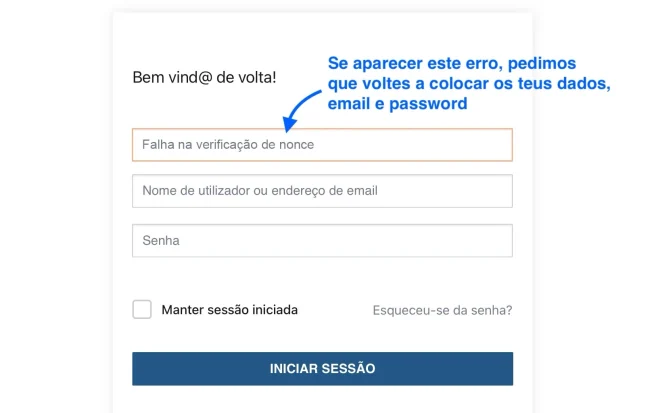
Task: Click the word "senha?" in the forgot link
Action: pos(492,310)
